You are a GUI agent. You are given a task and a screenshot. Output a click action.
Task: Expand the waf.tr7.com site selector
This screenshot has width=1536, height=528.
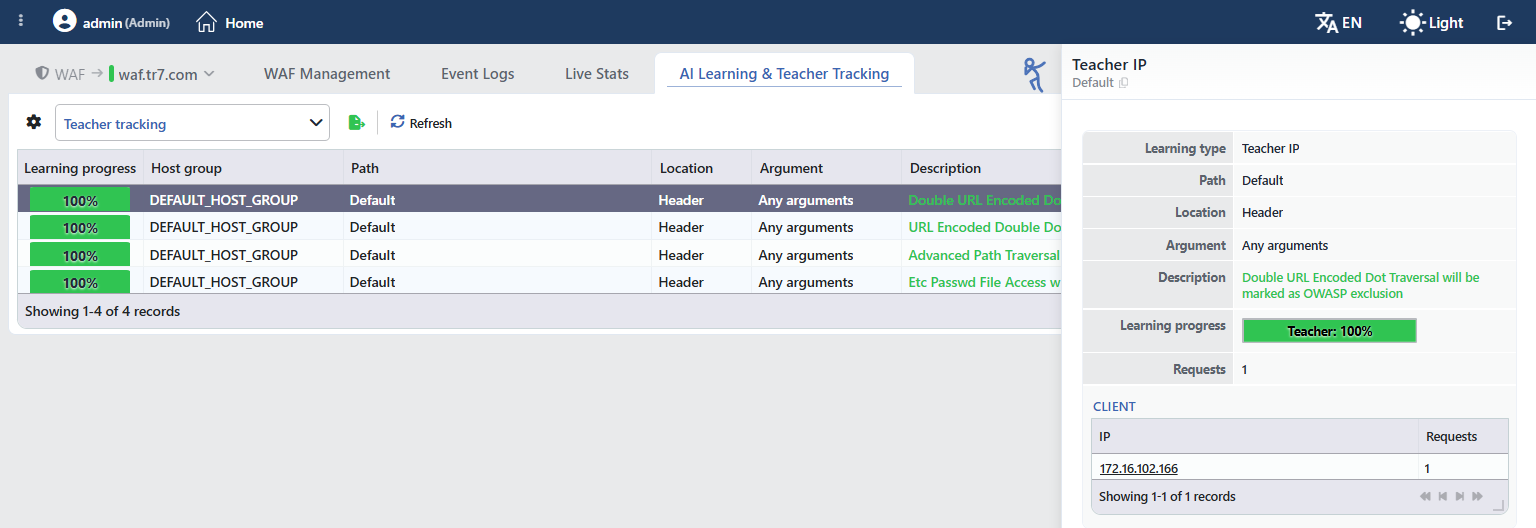coord(161,73)
